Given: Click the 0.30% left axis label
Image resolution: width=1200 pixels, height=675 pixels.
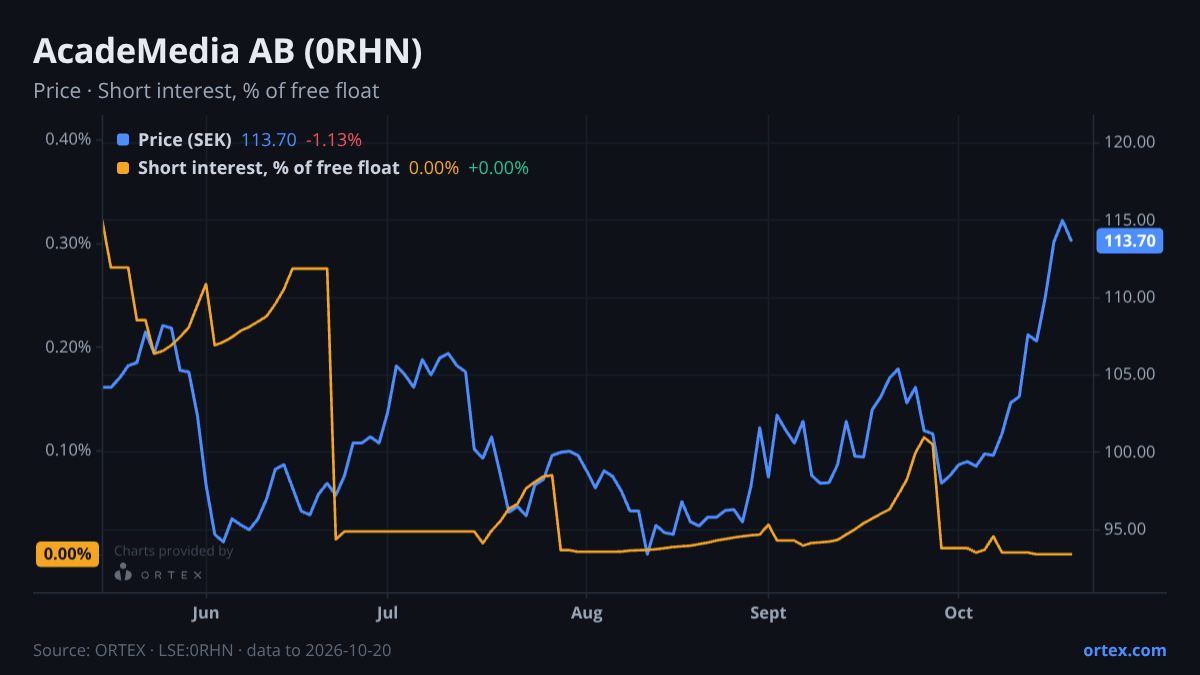Looking at the screenshot, I should pyautogui.click(x=68, y=243).
